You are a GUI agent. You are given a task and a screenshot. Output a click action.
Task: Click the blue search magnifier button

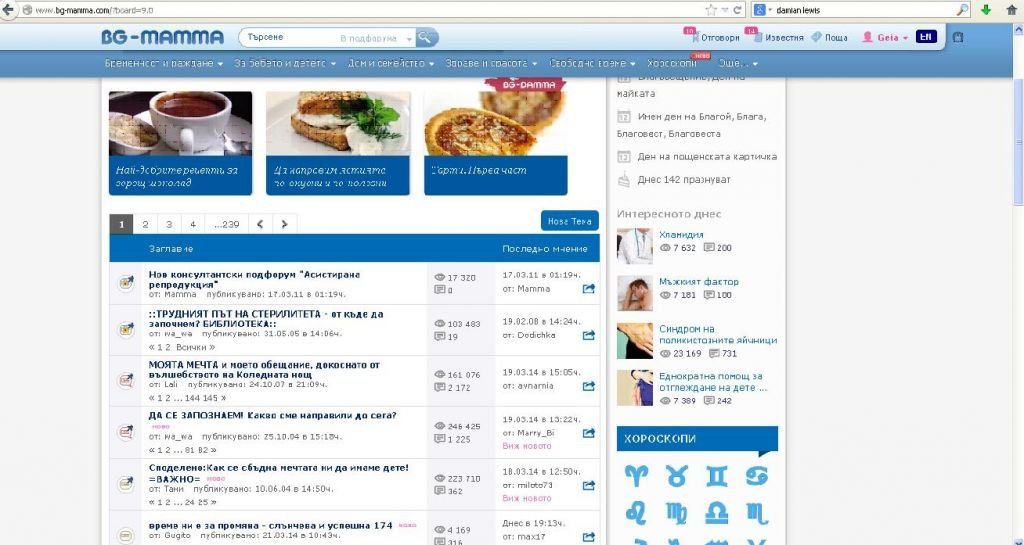[x=426, y=37]
